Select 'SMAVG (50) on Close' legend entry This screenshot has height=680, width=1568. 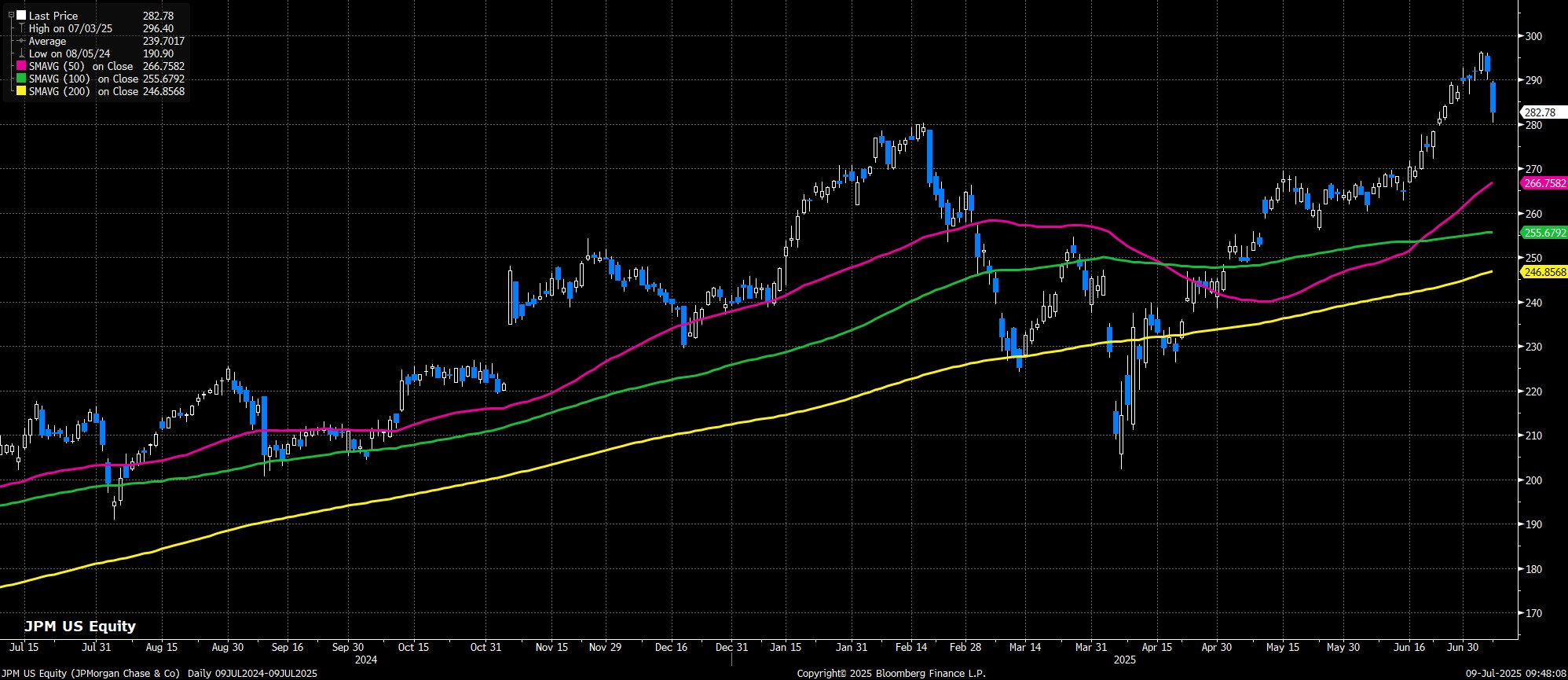[x=81, y=66]
